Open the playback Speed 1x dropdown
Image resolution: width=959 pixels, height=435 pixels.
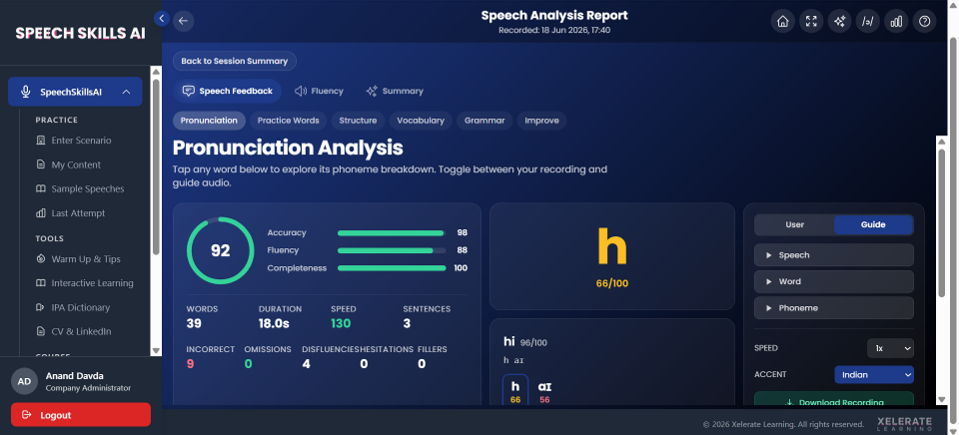[x=890, y=348]
